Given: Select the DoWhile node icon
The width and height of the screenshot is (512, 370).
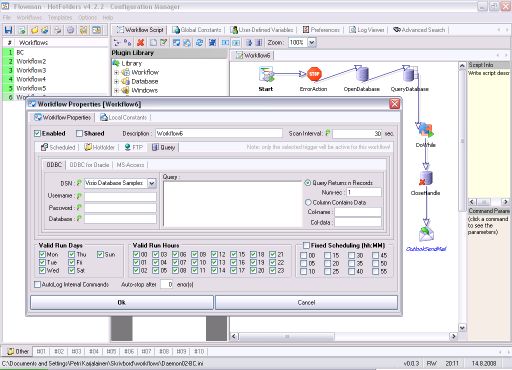Looking at the screenshot, I should pos(426,131).
